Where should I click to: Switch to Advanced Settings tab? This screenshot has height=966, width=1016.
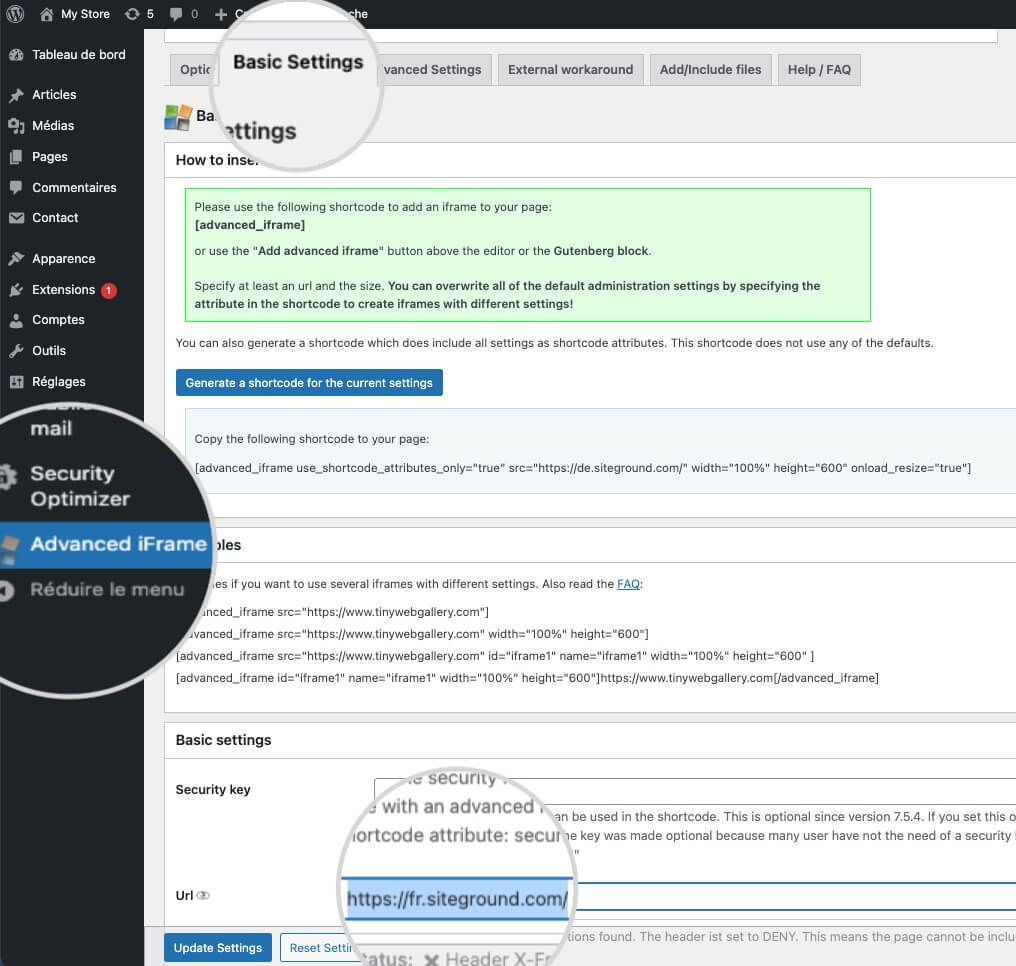[x=432, y=69]
